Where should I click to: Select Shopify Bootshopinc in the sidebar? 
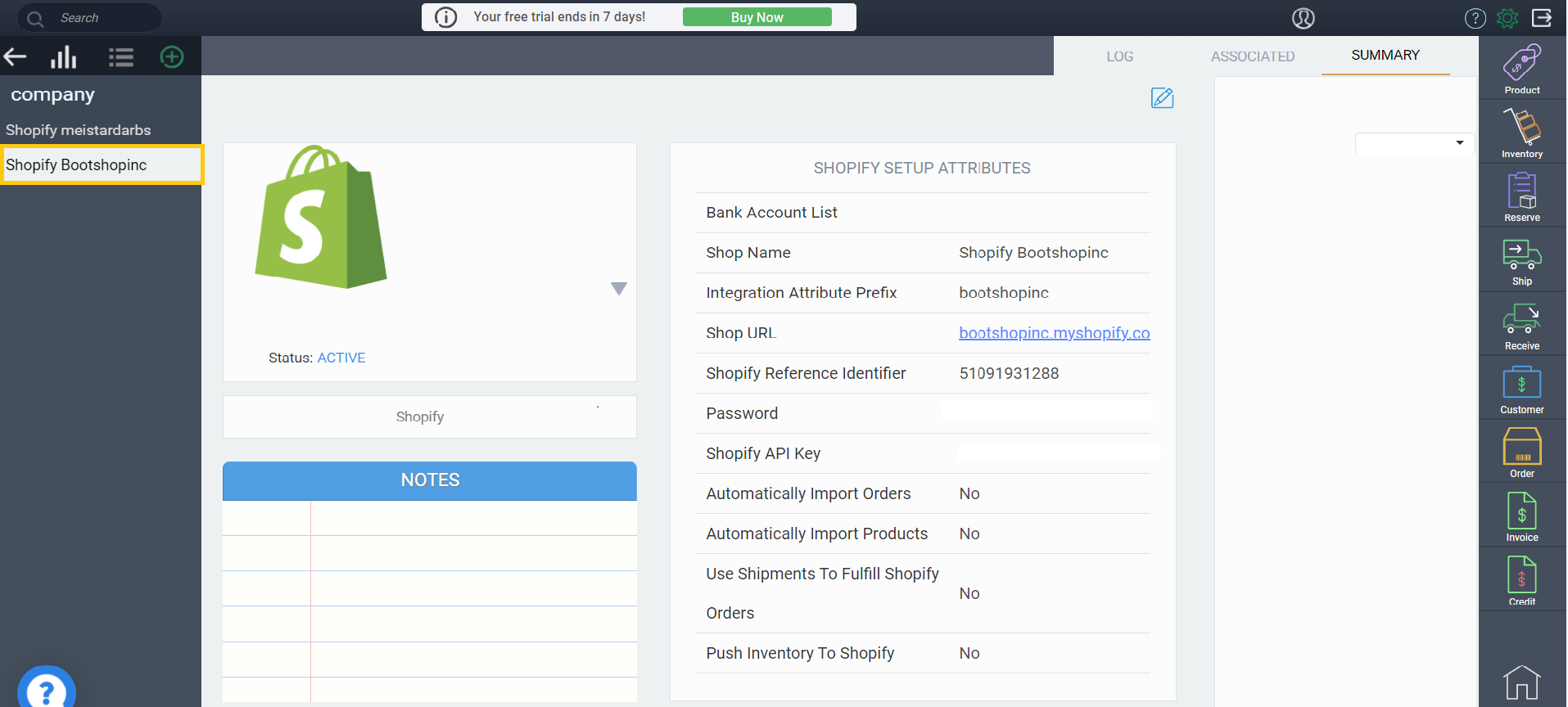[x=102, y=164]
